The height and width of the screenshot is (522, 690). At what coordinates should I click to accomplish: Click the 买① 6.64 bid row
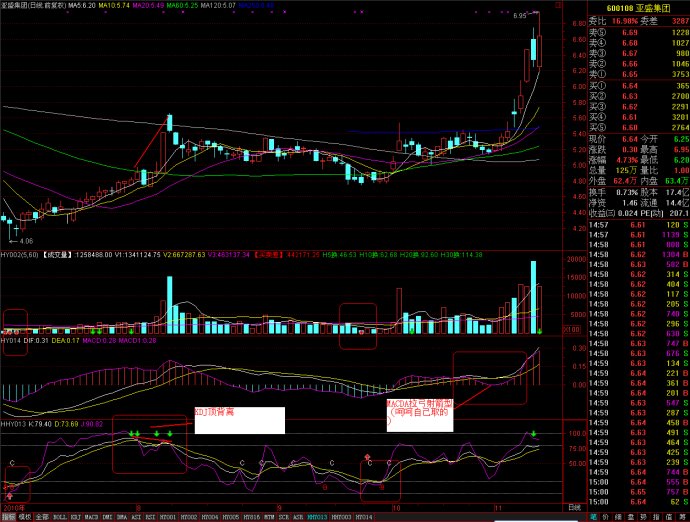point(639,85)
